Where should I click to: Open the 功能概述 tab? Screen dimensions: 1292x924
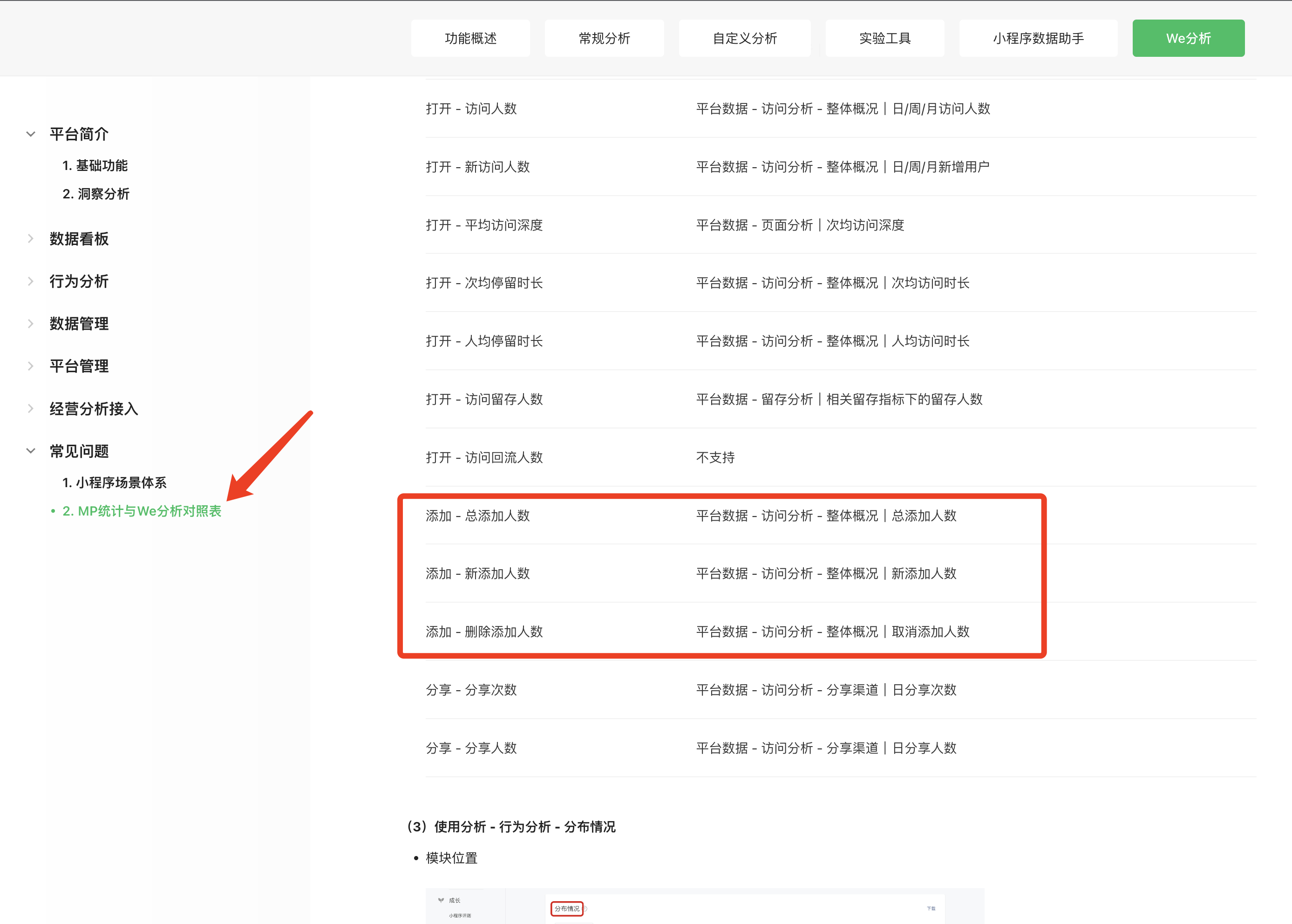(x=470, y=38)
